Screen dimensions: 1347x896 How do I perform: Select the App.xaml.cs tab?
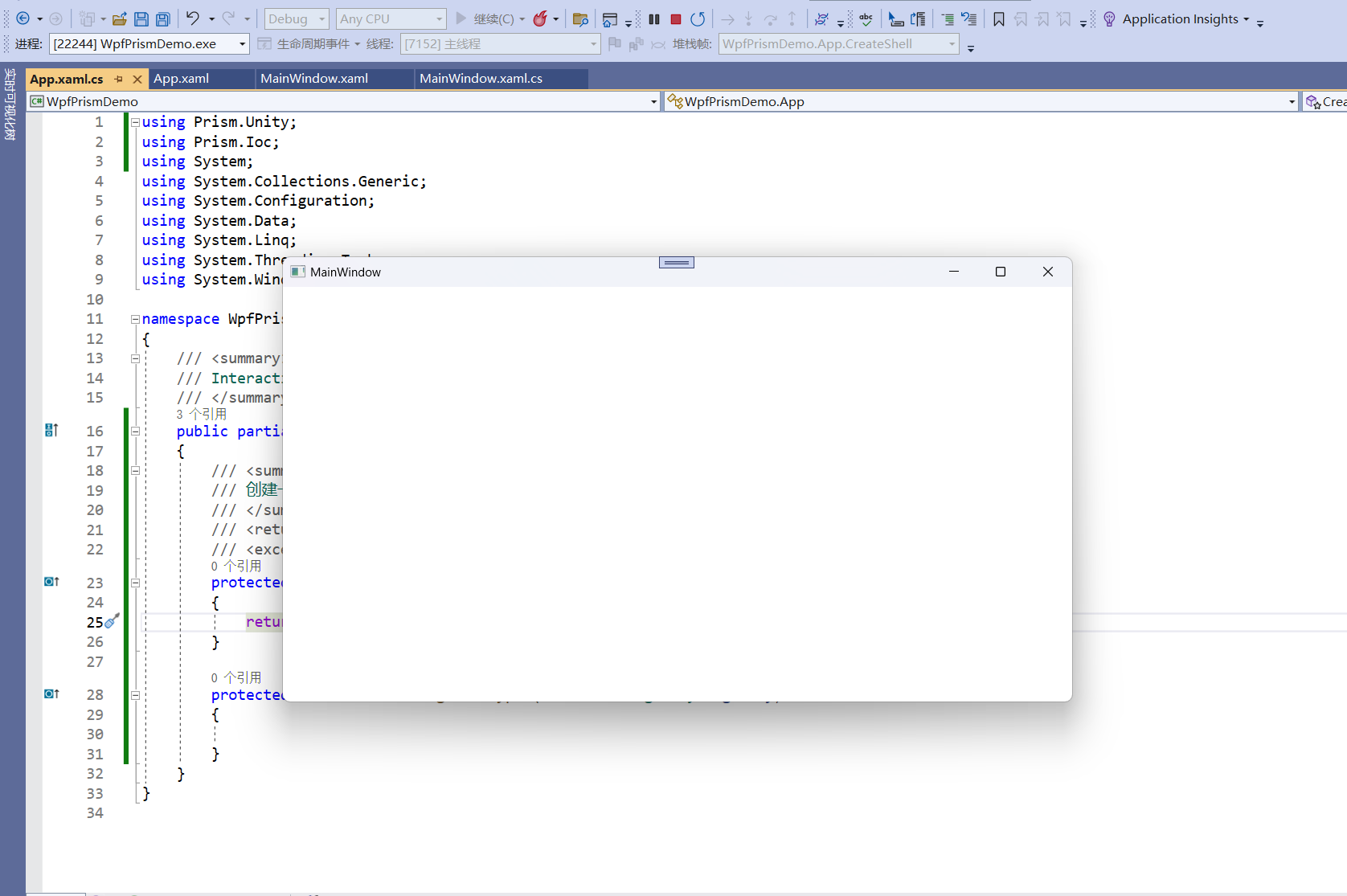point(67,79)
